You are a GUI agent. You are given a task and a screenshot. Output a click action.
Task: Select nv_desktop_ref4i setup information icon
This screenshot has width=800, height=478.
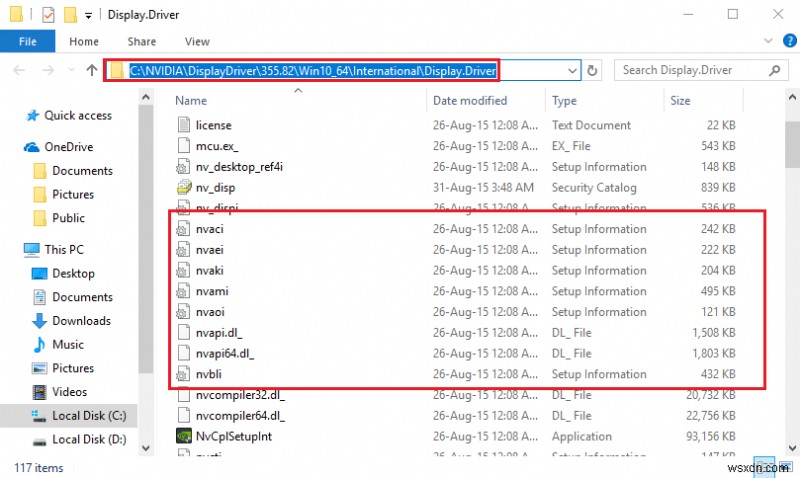click(x=184, y=167)
